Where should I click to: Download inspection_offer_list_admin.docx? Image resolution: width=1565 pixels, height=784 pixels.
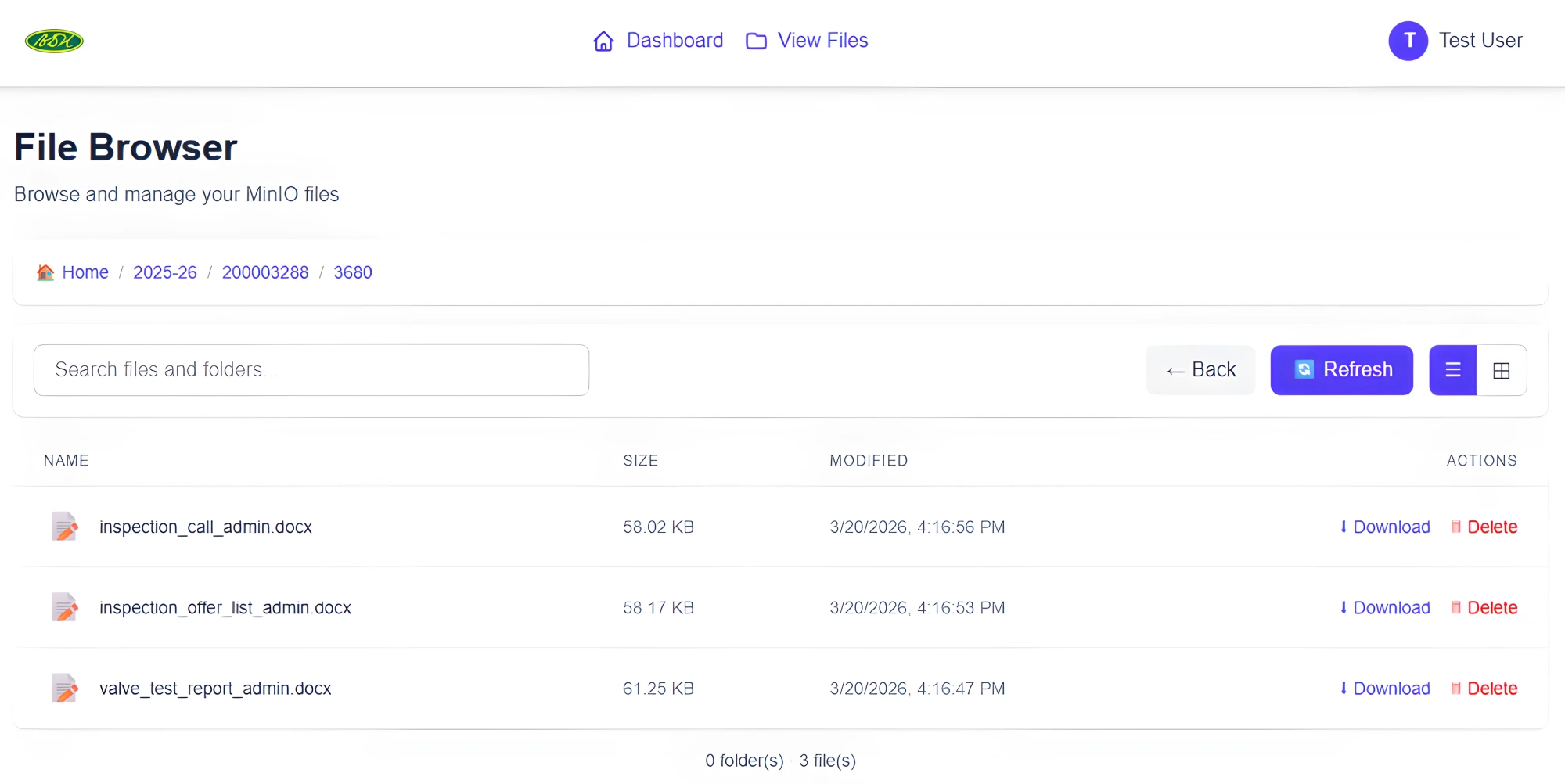pyautogui.click(x=1384, y=608)
